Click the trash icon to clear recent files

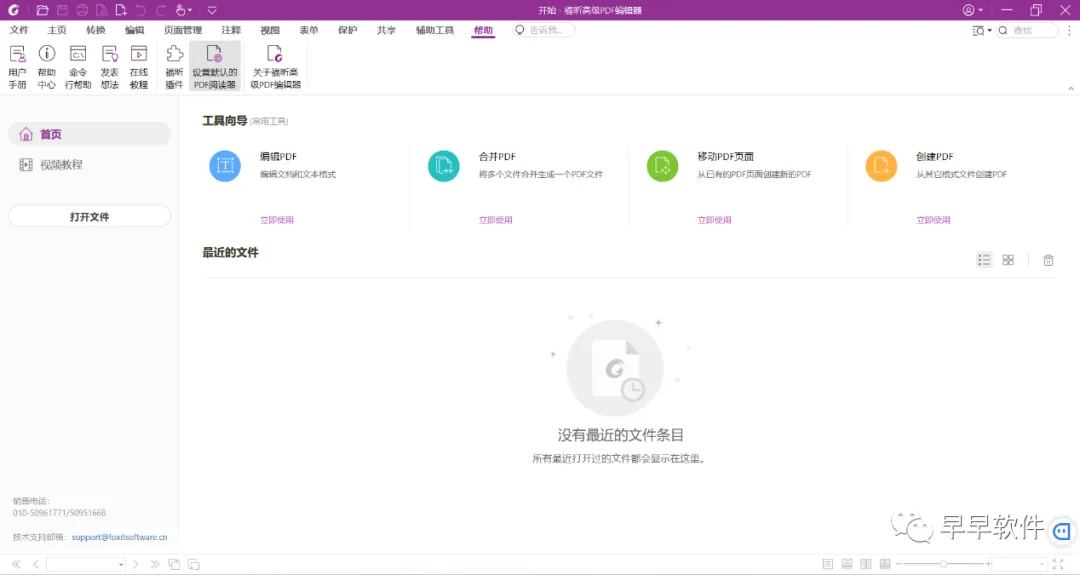pos(1048,260)
